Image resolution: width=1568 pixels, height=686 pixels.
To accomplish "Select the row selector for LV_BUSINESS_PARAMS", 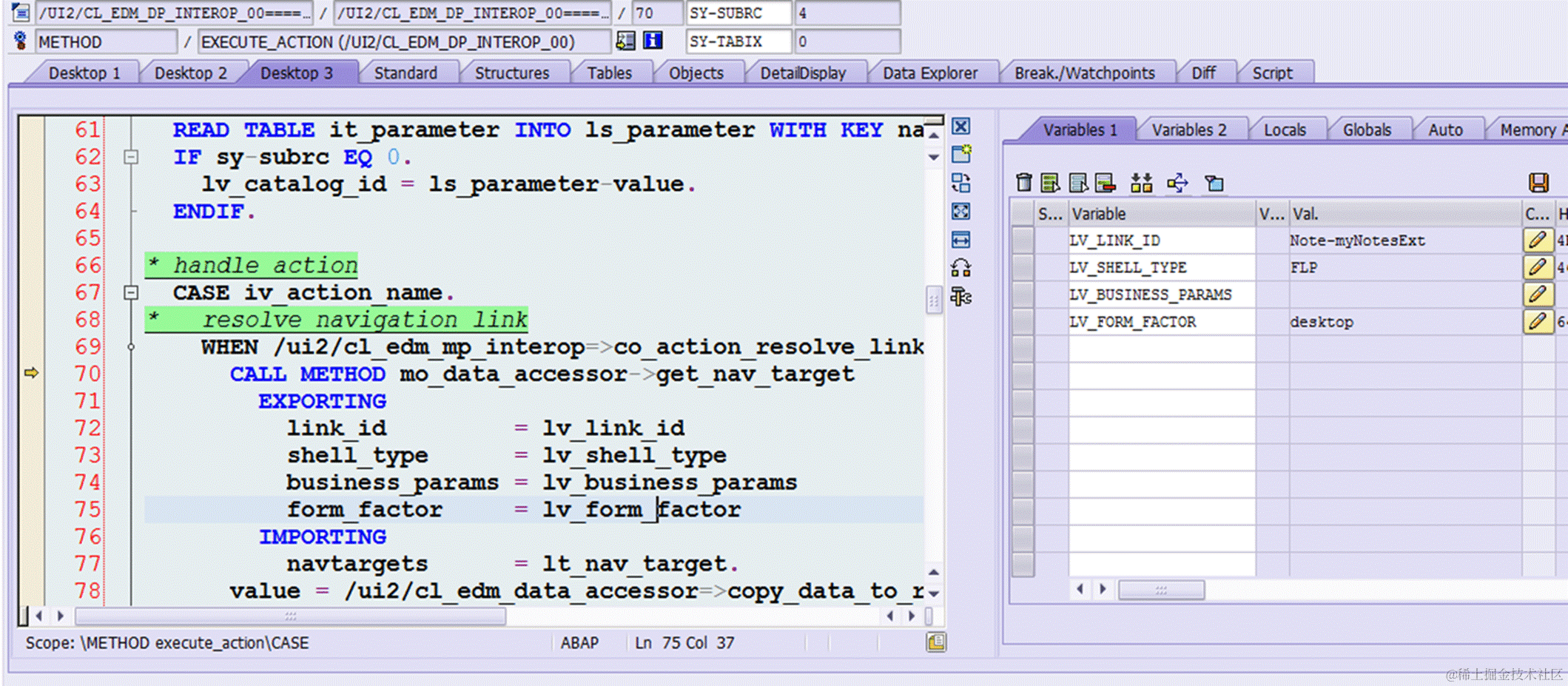I will pos(1023,294).
